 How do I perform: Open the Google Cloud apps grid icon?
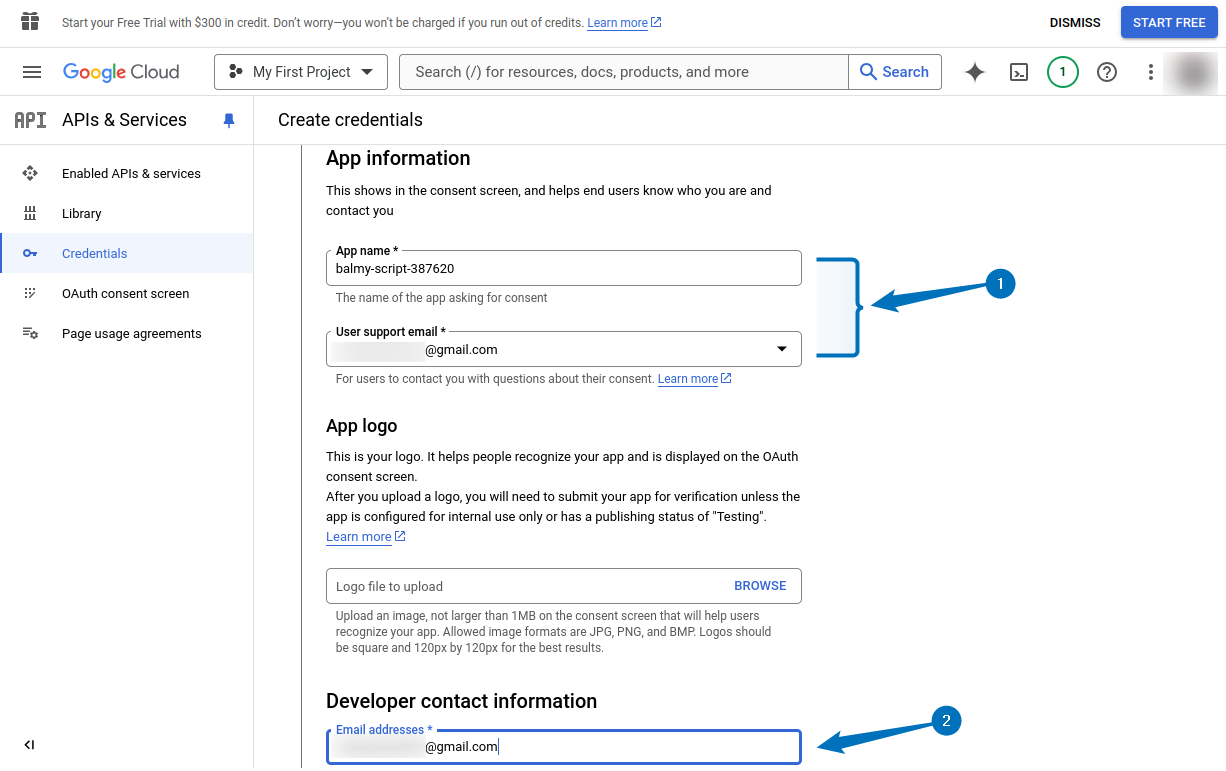(29, 21)
